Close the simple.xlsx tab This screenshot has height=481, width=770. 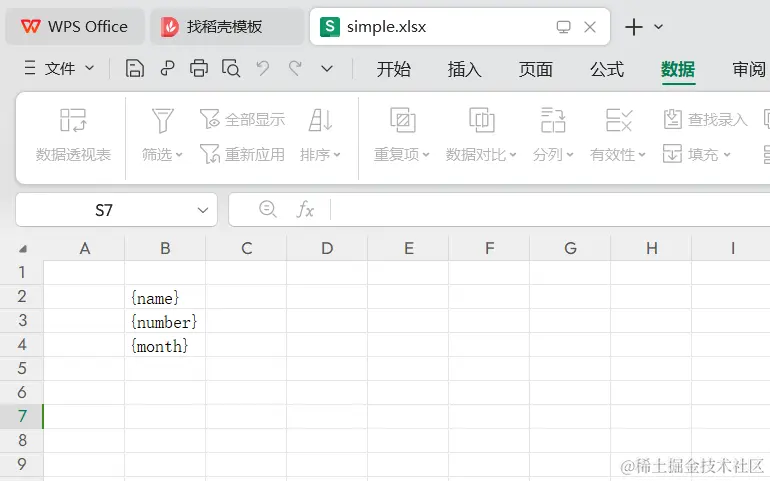[590, 27]
